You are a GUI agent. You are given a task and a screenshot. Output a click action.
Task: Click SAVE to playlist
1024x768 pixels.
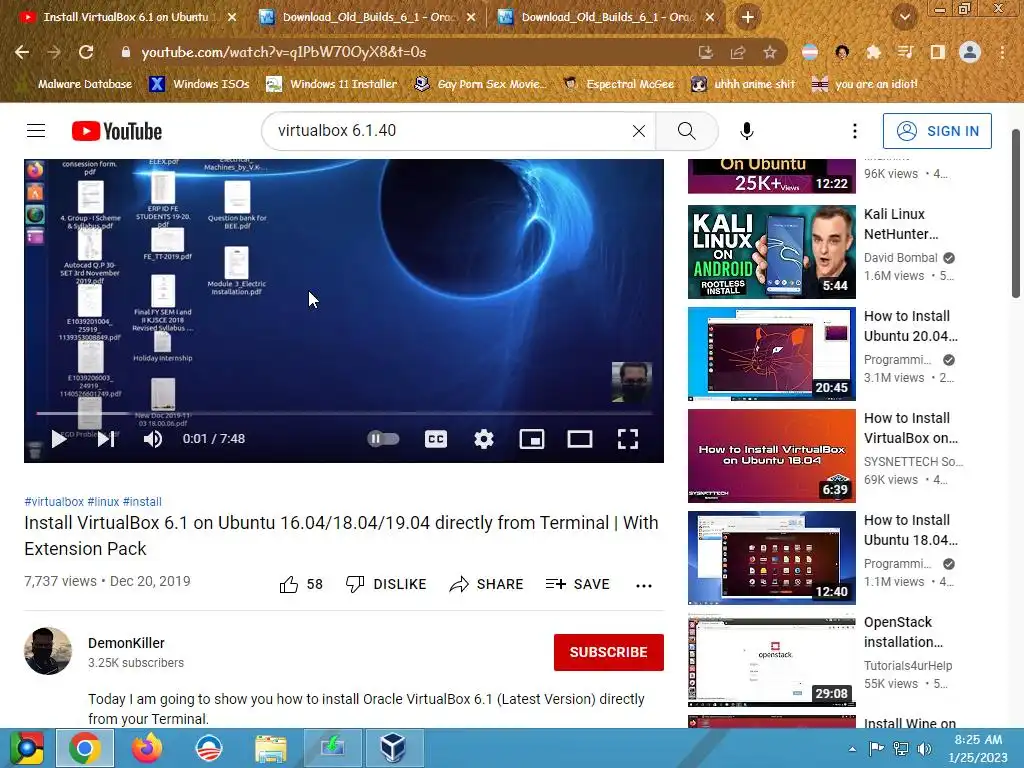point(577,584)
